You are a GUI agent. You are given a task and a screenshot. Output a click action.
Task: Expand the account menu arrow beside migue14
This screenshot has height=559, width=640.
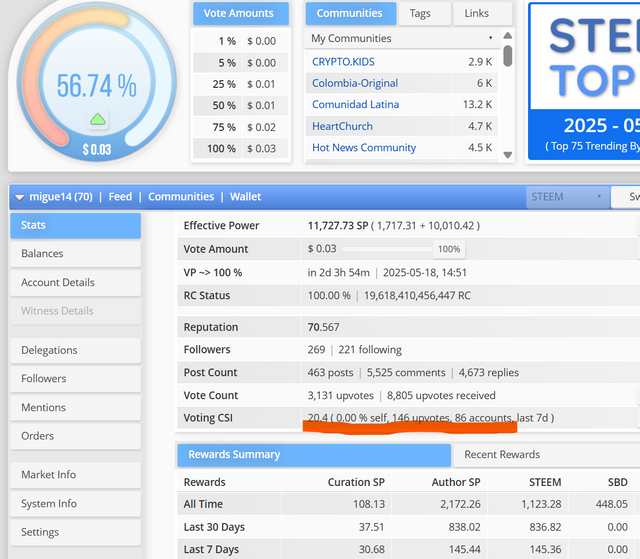pyautogui.click(x=19, y=197)
